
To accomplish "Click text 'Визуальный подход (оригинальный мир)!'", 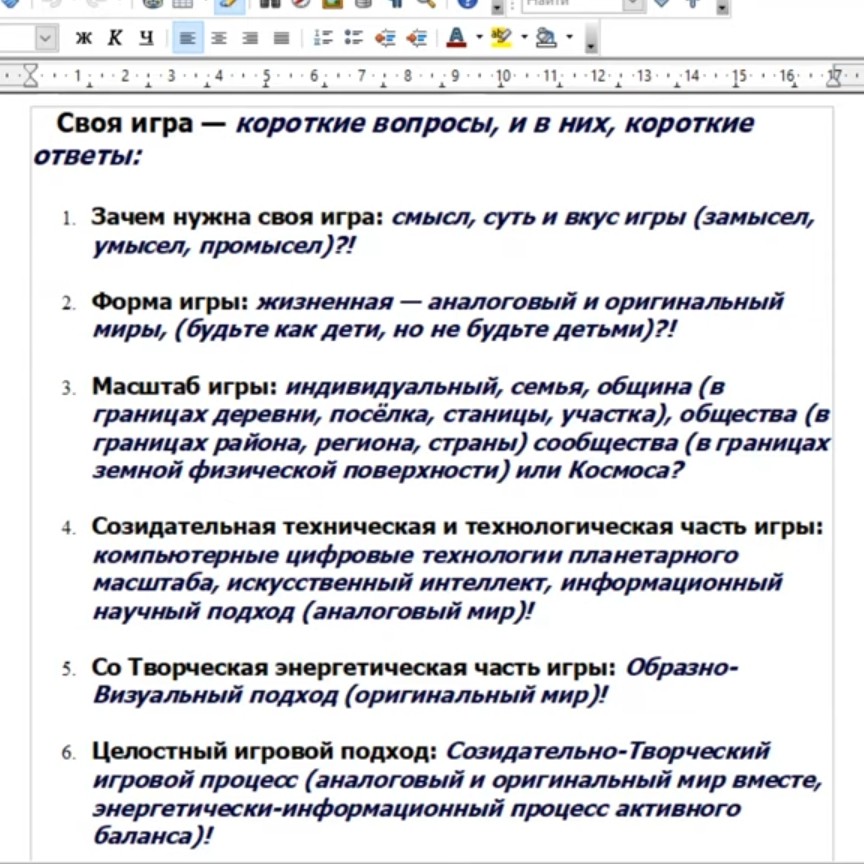I will [x=350, y=695].
